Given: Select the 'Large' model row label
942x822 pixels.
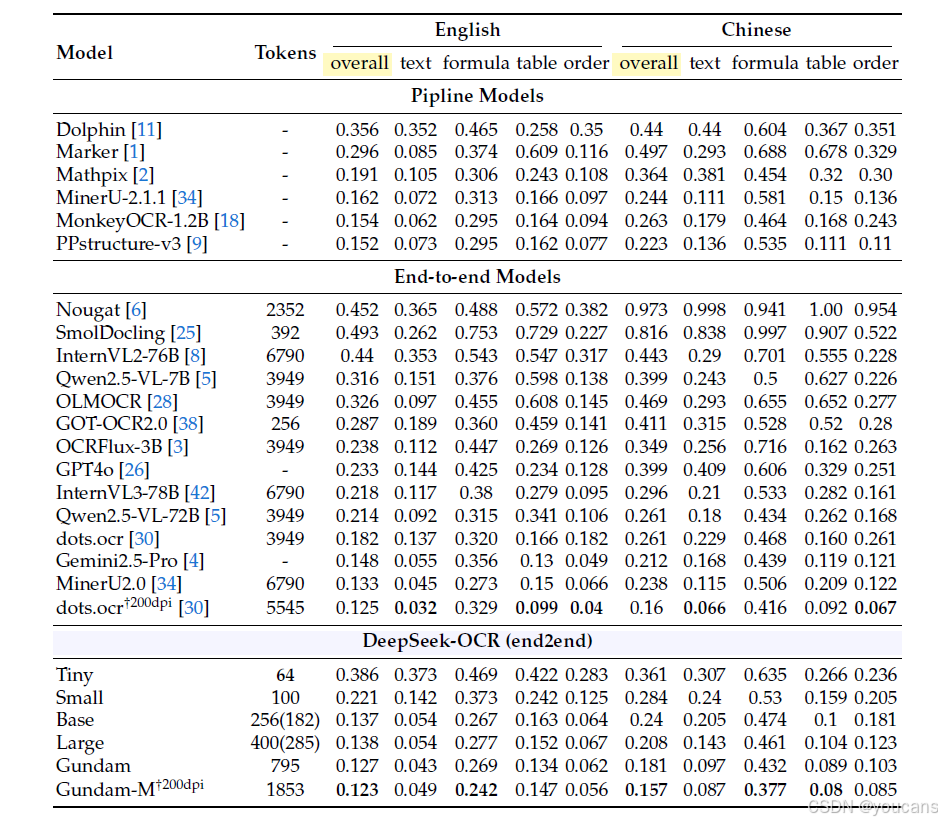Looking at the screenshot, I should tap(80, 744).
